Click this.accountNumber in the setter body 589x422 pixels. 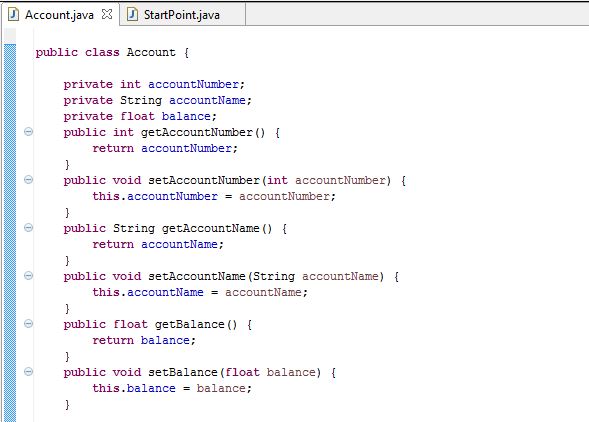tap(155, 197)
